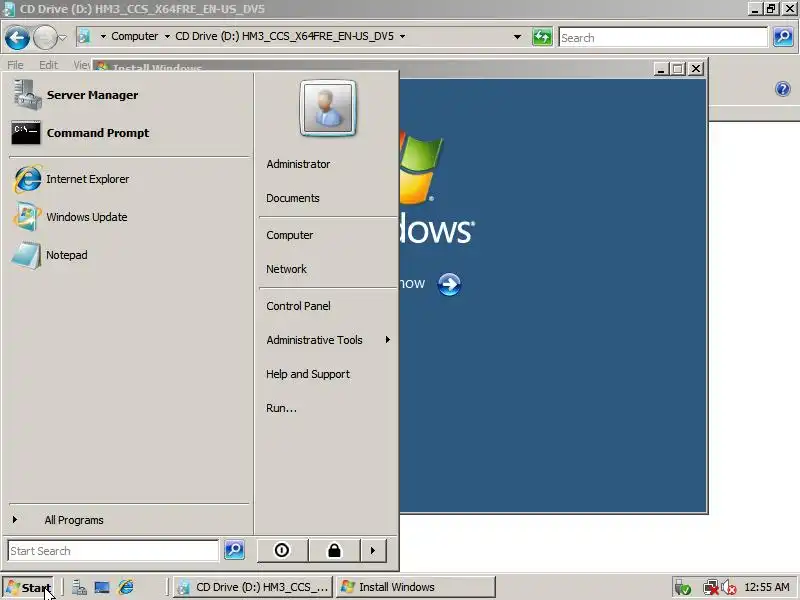The height and width of the screenshot is (600, 800).
Task: Click the power shut down button
Action: click(282, 551)
